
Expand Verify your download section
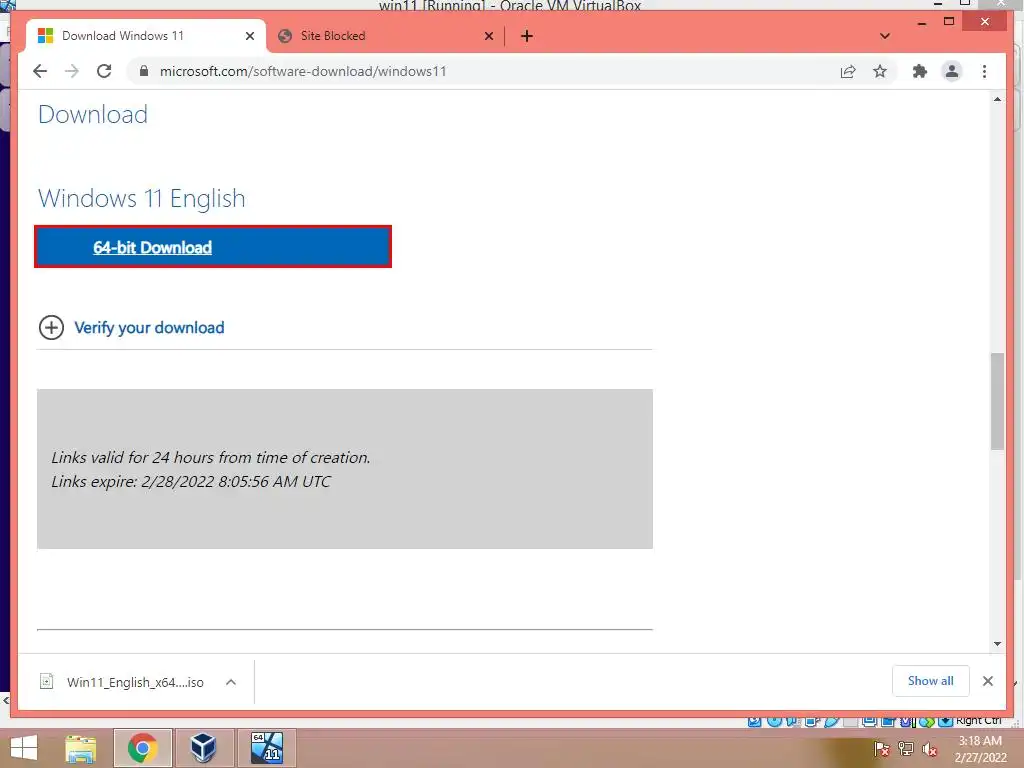click(51, 327)
